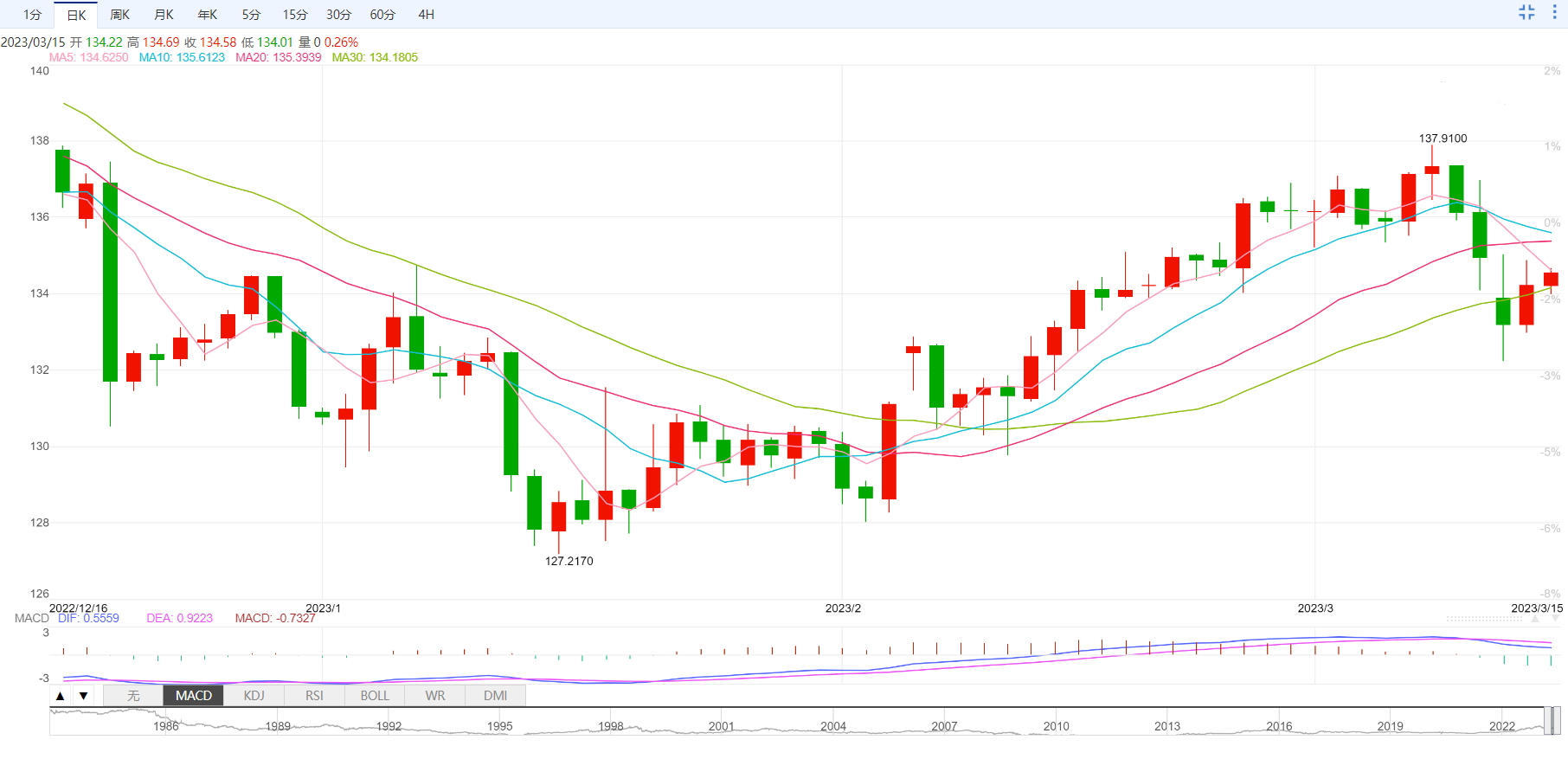Switch indicator to WR
1568x759 pixels.
pos(435,696)
